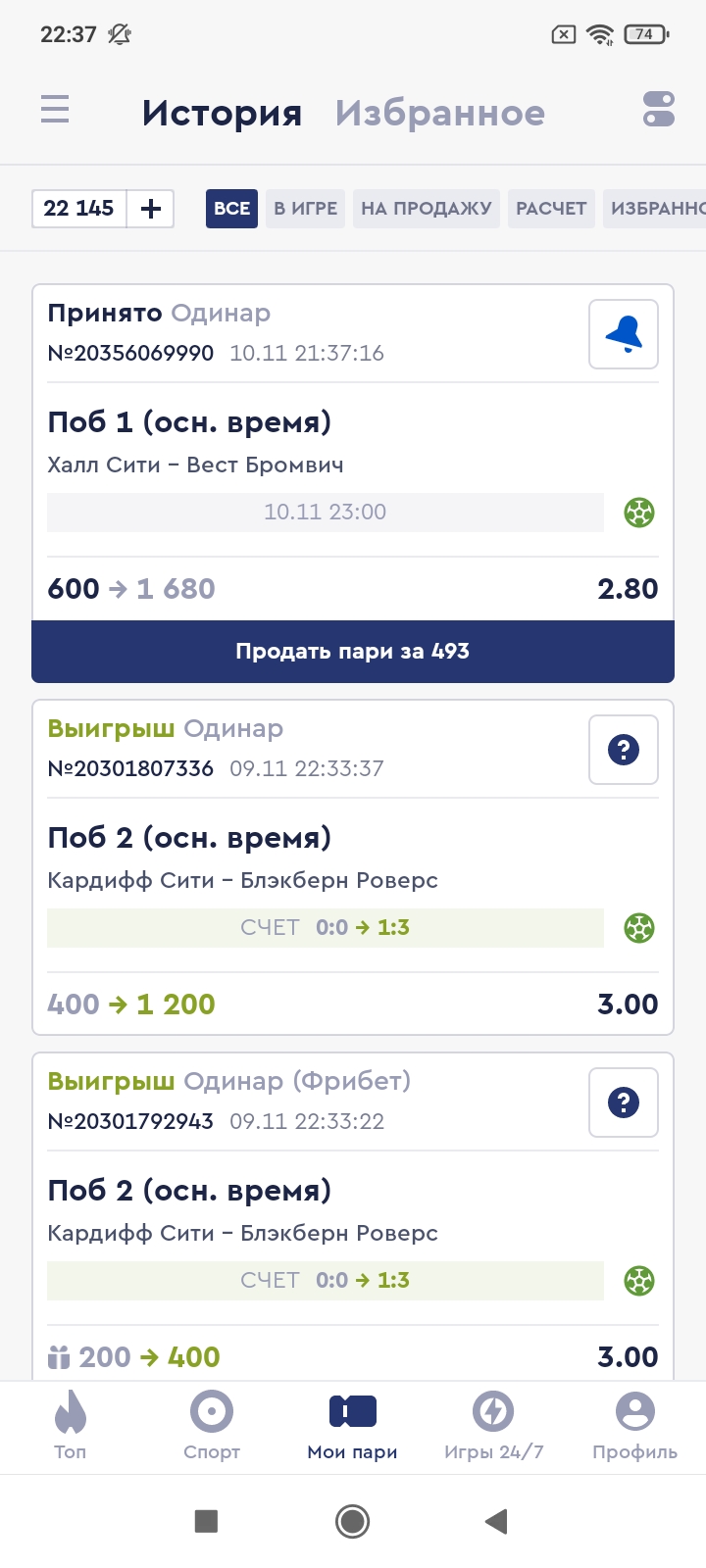Filter bets by НА ПРОДАЖУ
Screen dimensions: 706x1568
[x=427, y=209]
